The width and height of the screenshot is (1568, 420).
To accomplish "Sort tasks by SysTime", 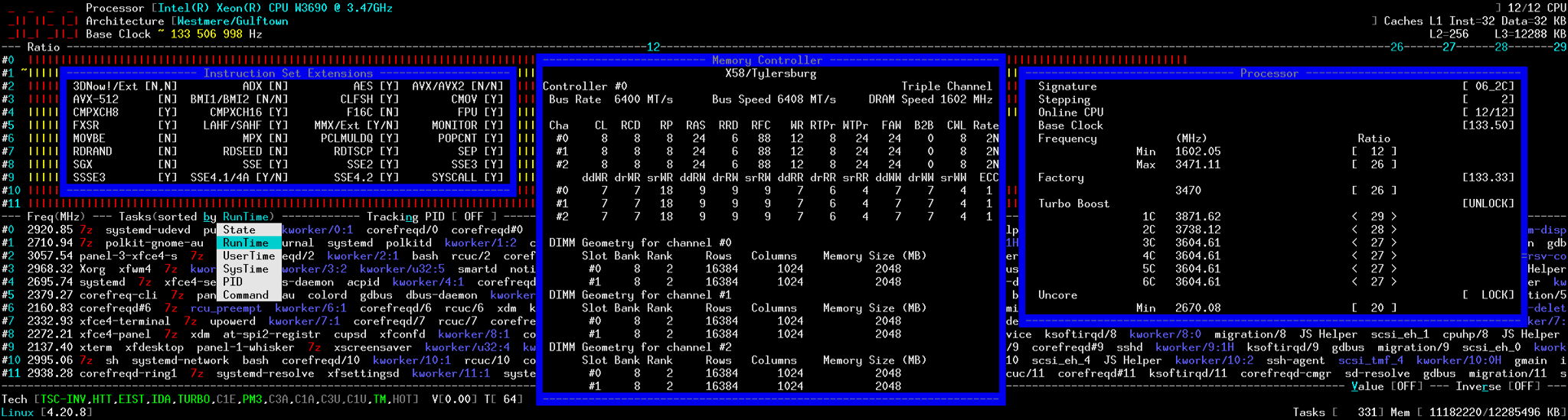I will pos(249,269).
